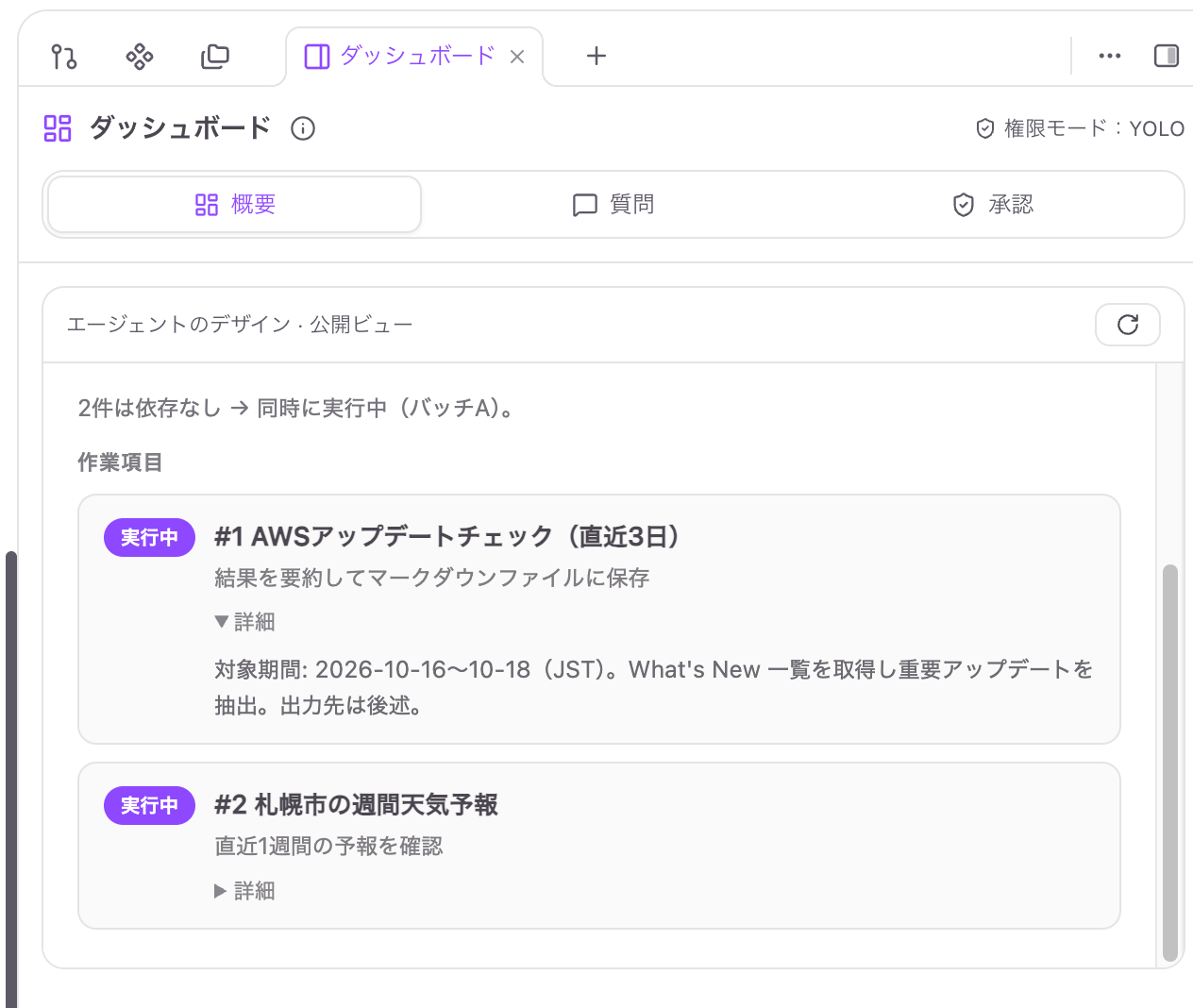This screenshot has width=1193, height=1008.
Task: Add a new tab with plus
Action: (596, 57)
